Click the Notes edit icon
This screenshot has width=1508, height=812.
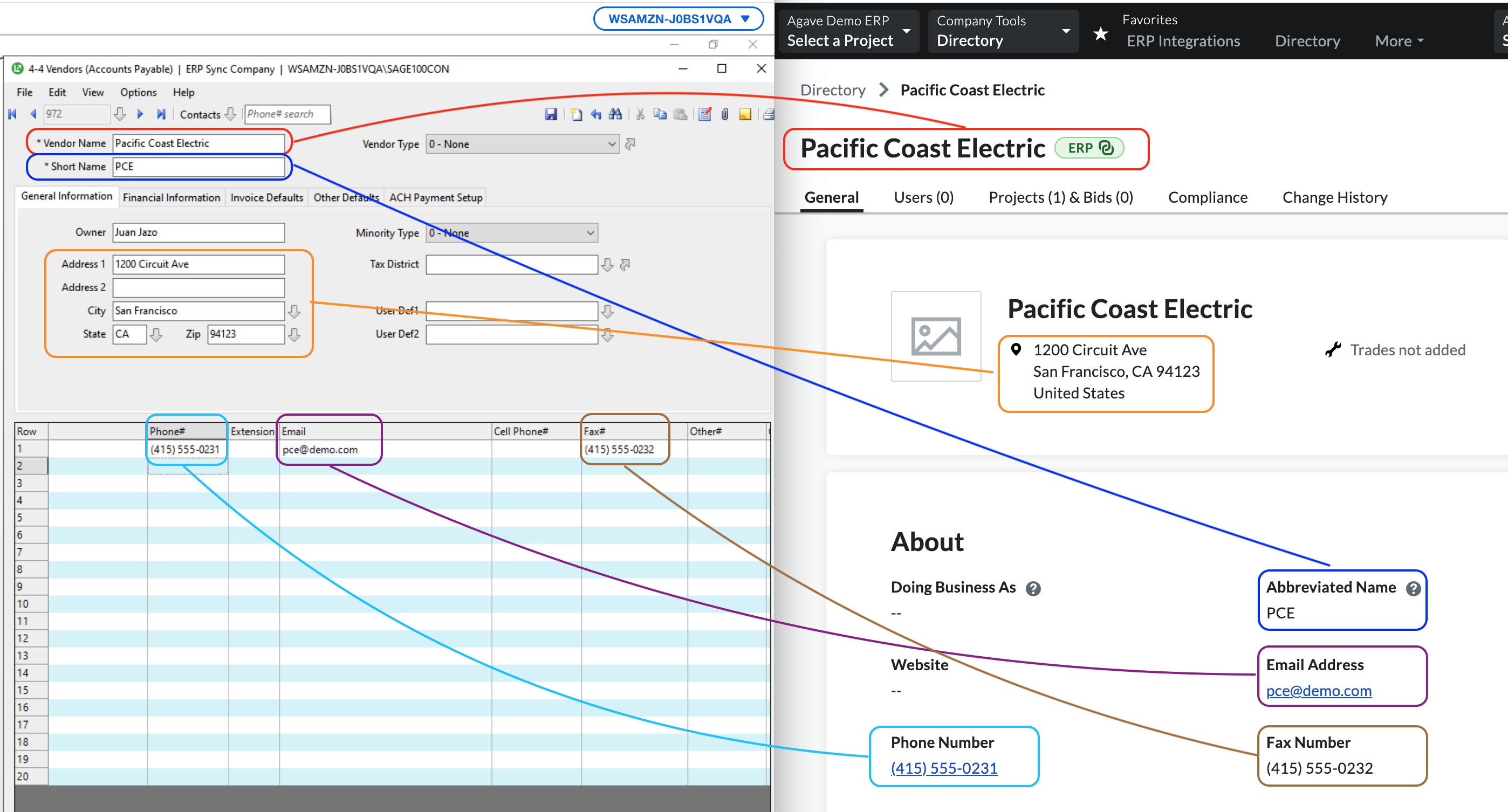click(705, 114)
